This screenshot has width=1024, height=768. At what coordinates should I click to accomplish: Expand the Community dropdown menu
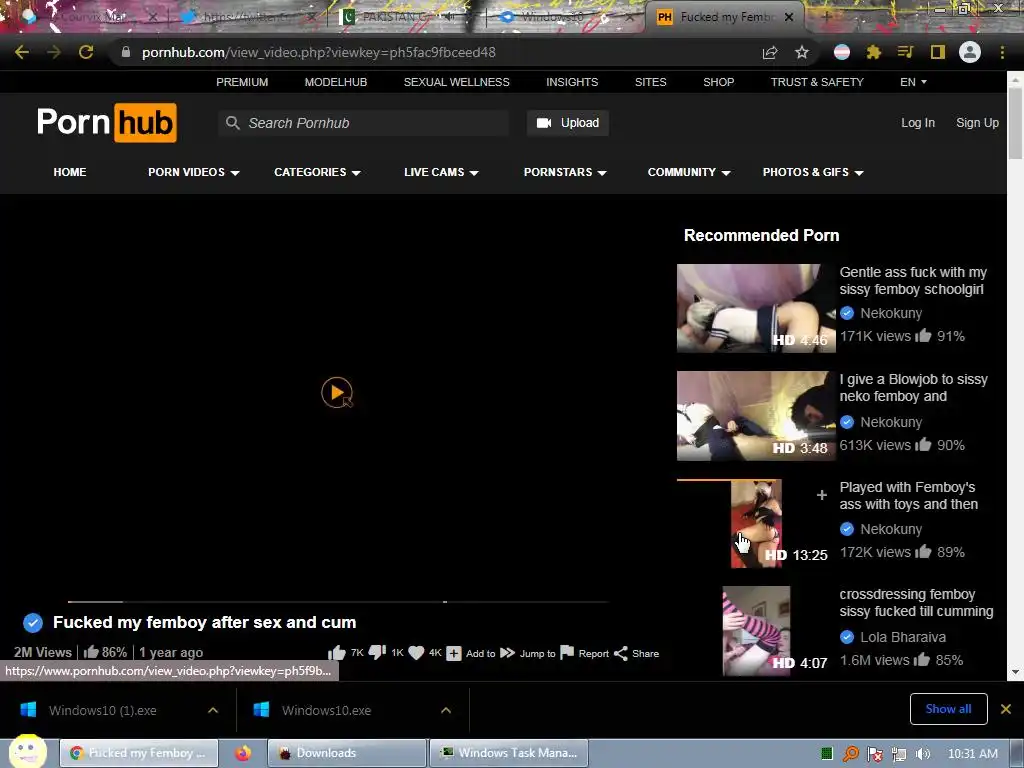pos(688,172)
